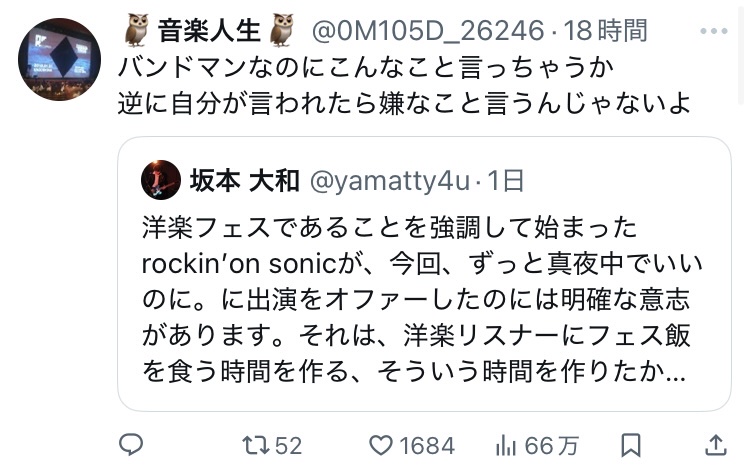Select the 66万 view count
Viewport: 750px width, 473px height.
click(x=551, y=446)
